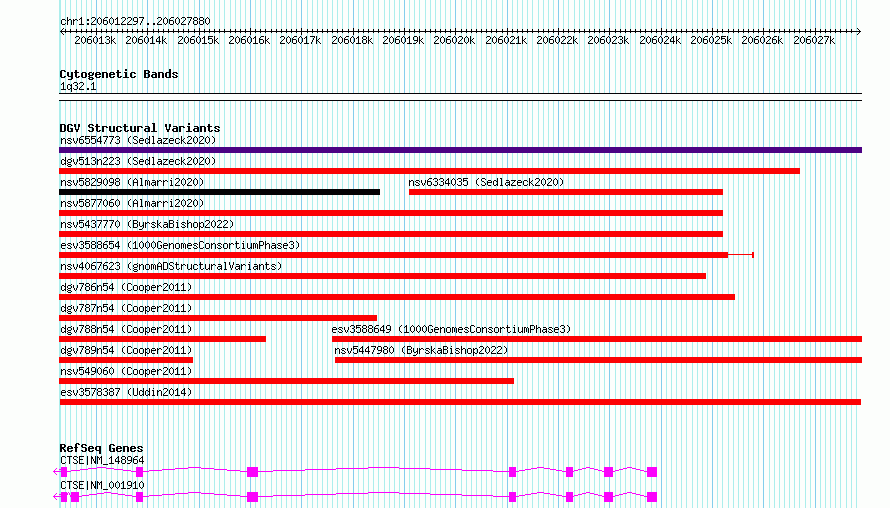
Task: Click thin whisker line ending esv3588654 bar
Action: coord(741,255)
